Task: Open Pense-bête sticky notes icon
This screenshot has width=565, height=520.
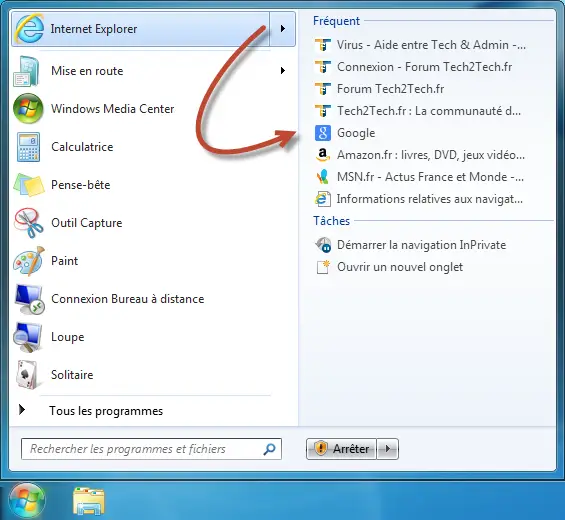Action: click(28, 185)
